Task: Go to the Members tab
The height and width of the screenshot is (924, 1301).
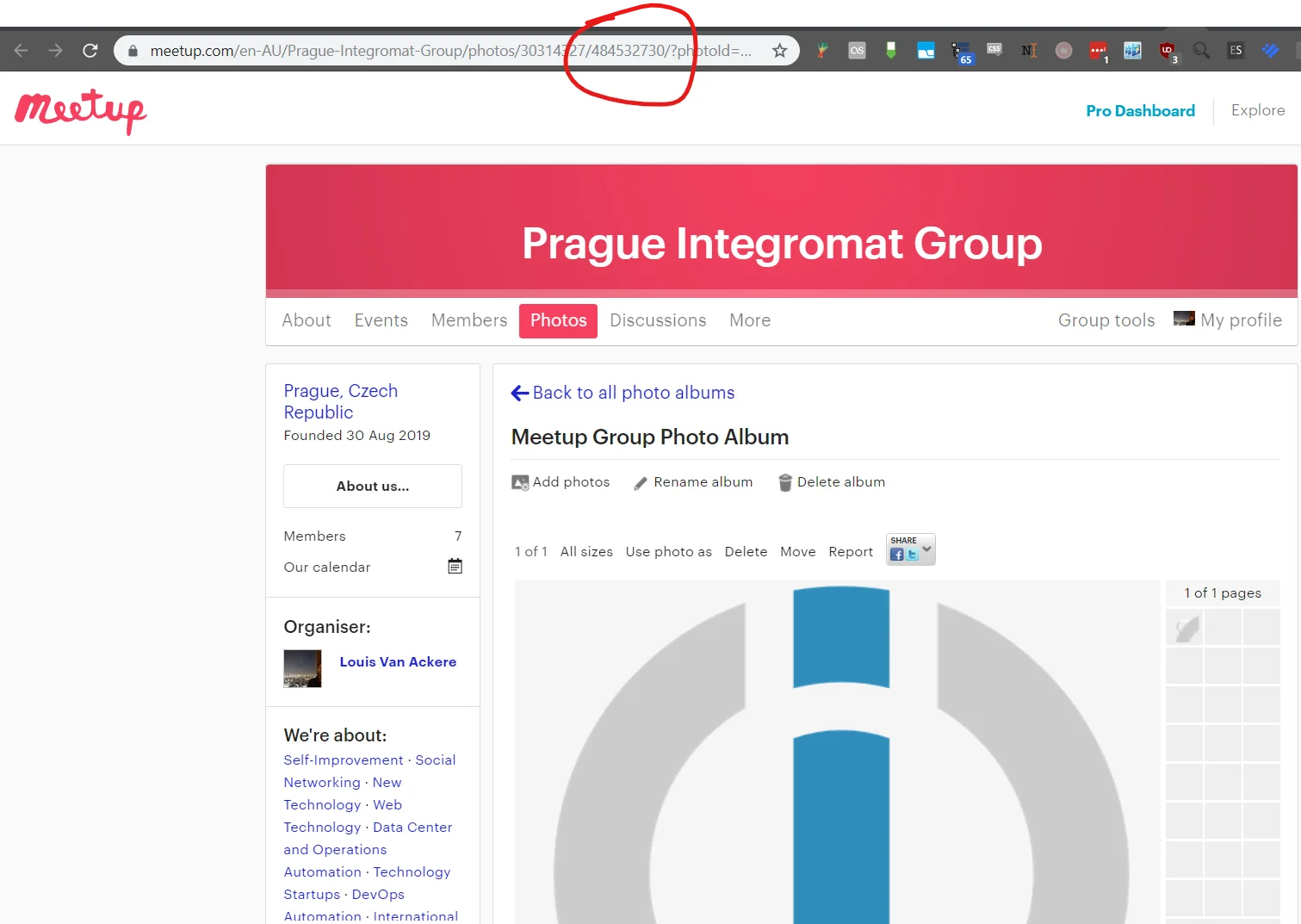Action: 469,320
